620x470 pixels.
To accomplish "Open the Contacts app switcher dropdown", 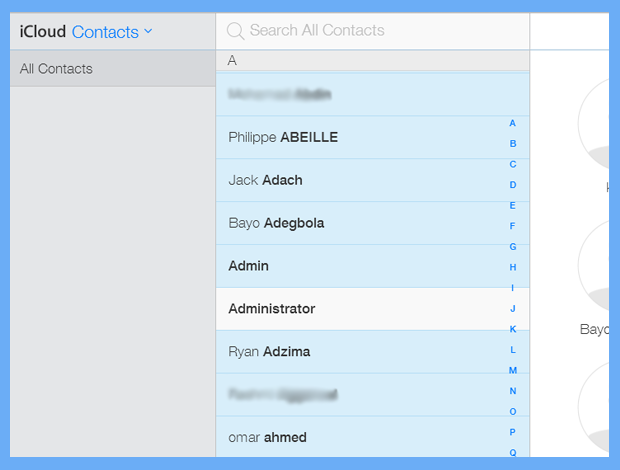I will (112, 32).
